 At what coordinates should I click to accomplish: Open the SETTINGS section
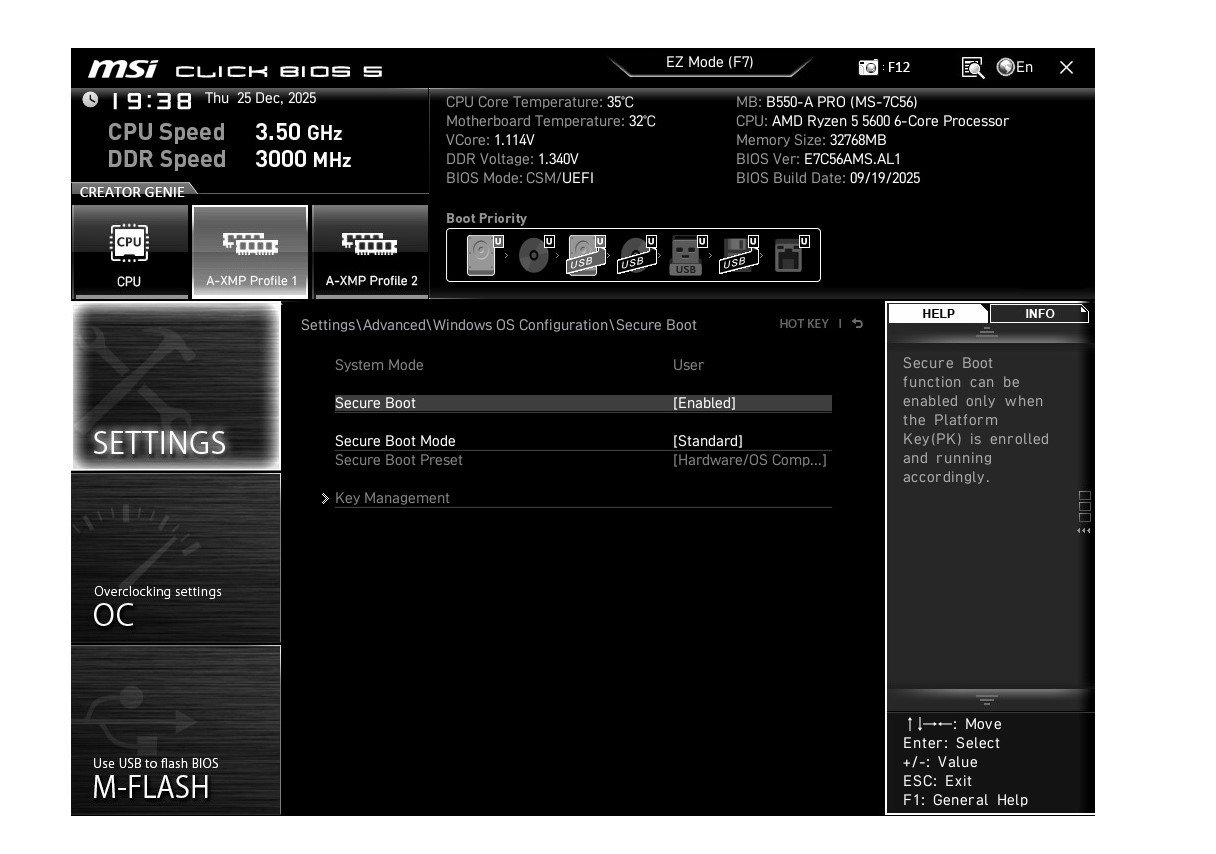[176, 386]
